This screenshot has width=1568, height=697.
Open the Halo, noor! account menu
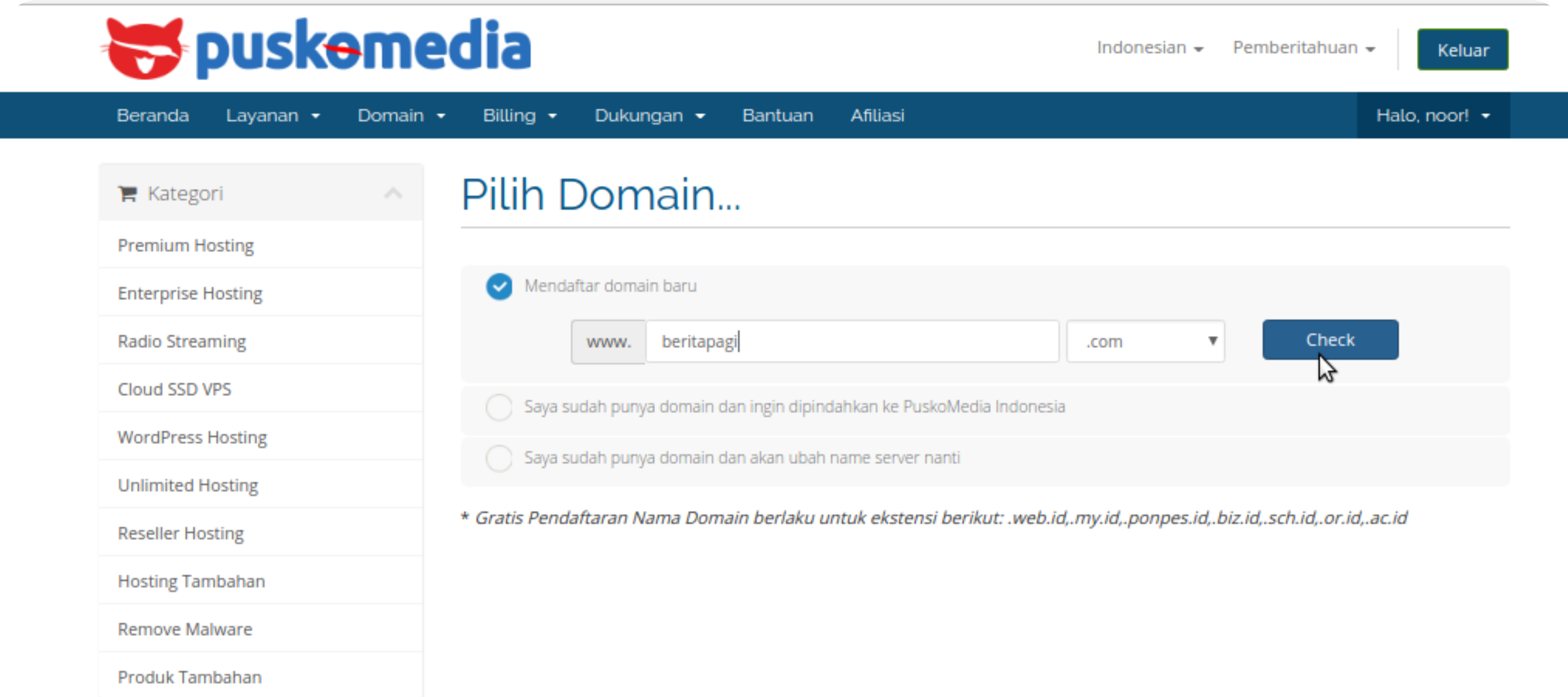pyautogui.click(x=1433, y=116)
